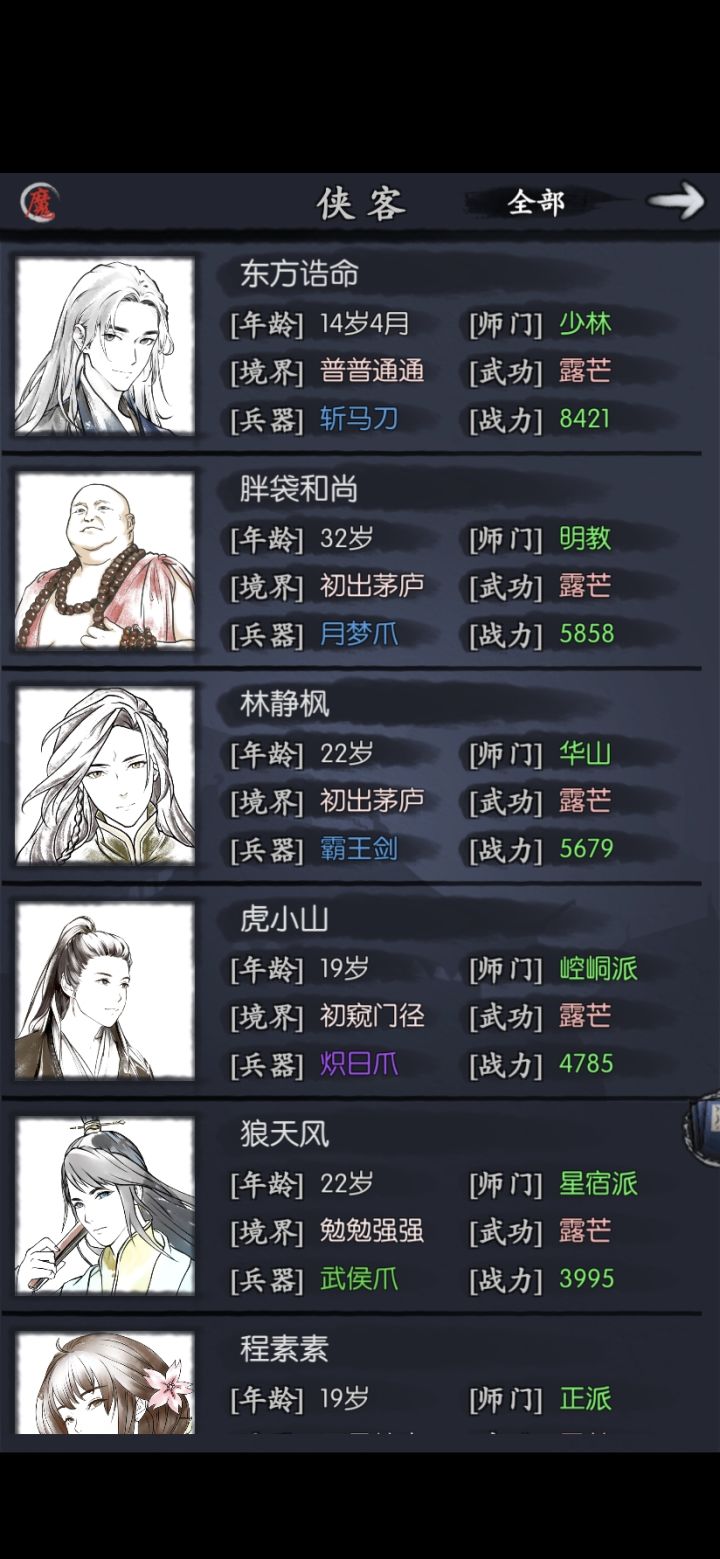This screenshot has height=1559, width=720.
Task: Tap the red 魔 seal icon
Action: click(40, 203)
